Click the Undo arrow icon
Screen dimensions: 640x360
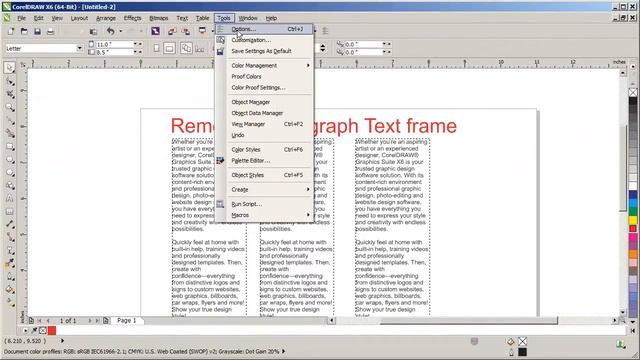coord(110,31)
